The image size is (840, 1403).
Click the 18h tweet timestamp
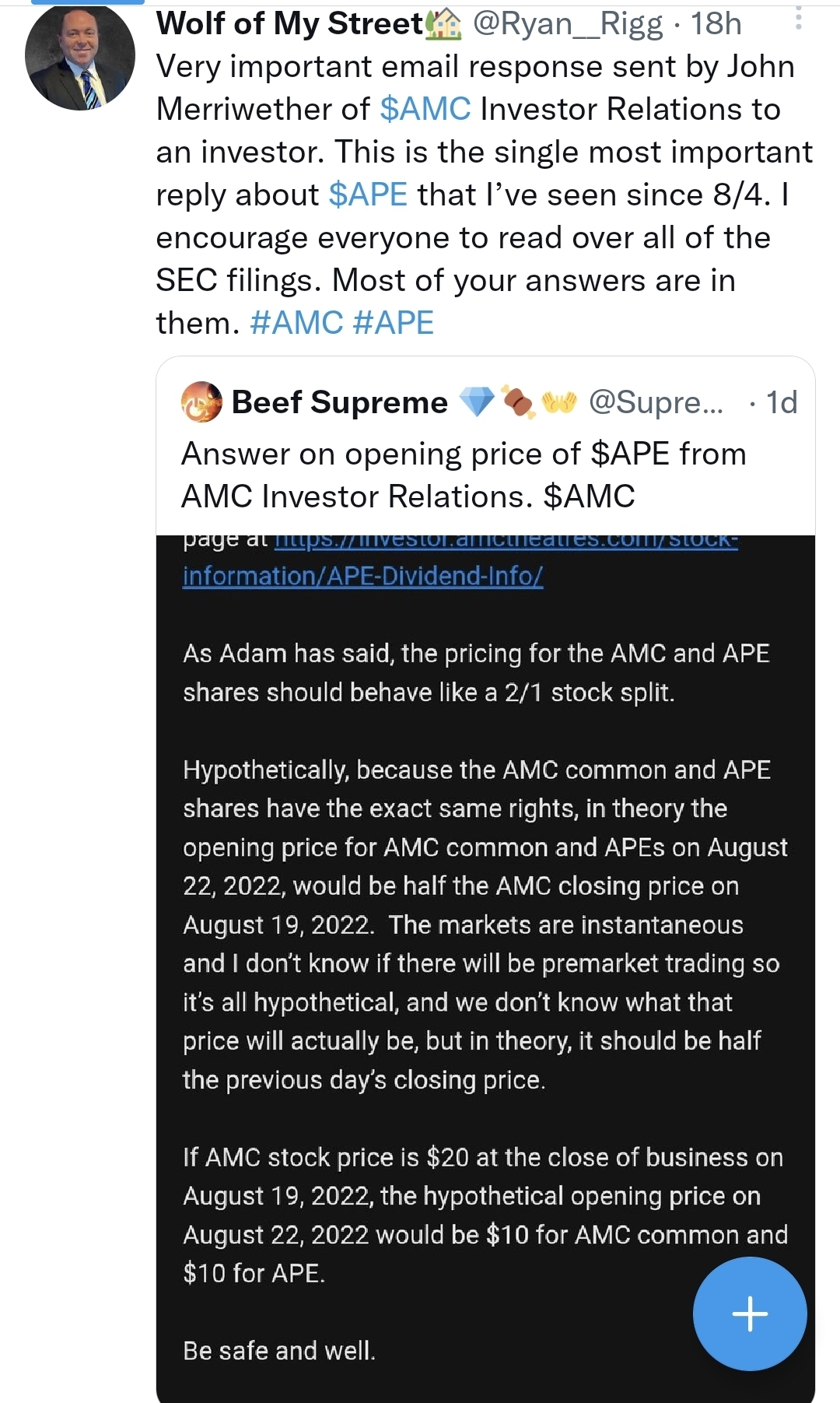(x=716, y=24)
